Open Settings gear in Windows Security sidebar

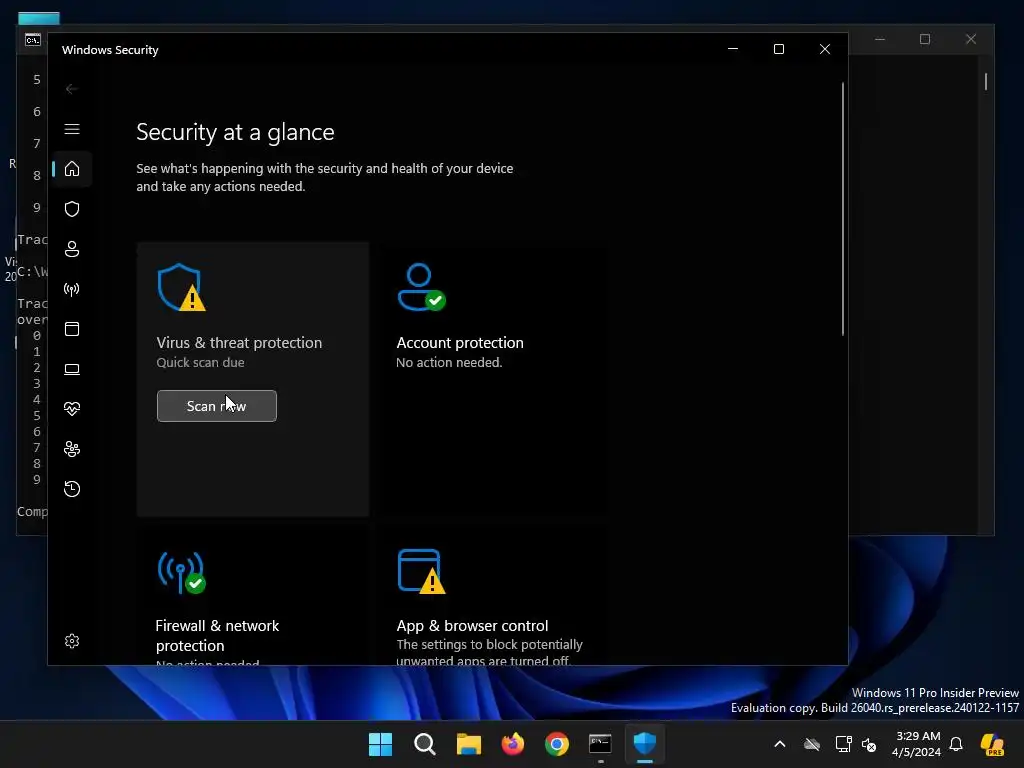72,641
